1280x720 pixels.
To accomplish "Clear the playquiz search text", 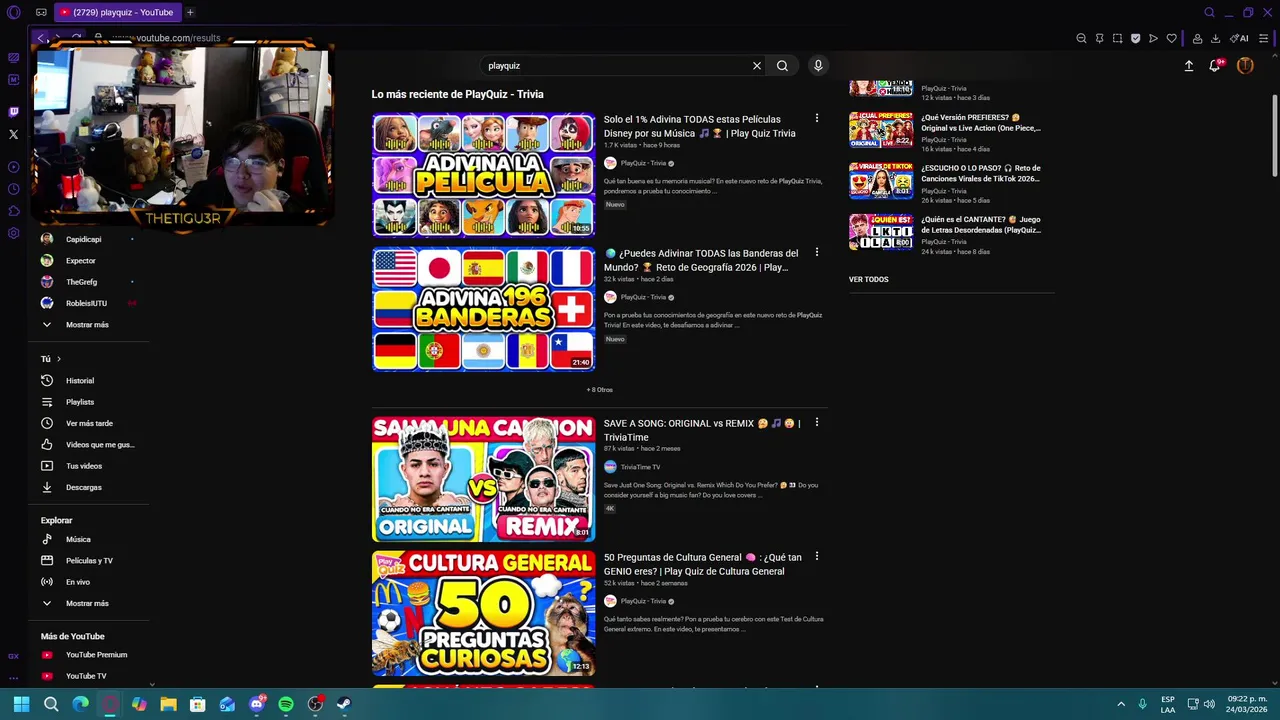I will click(757, 66).
